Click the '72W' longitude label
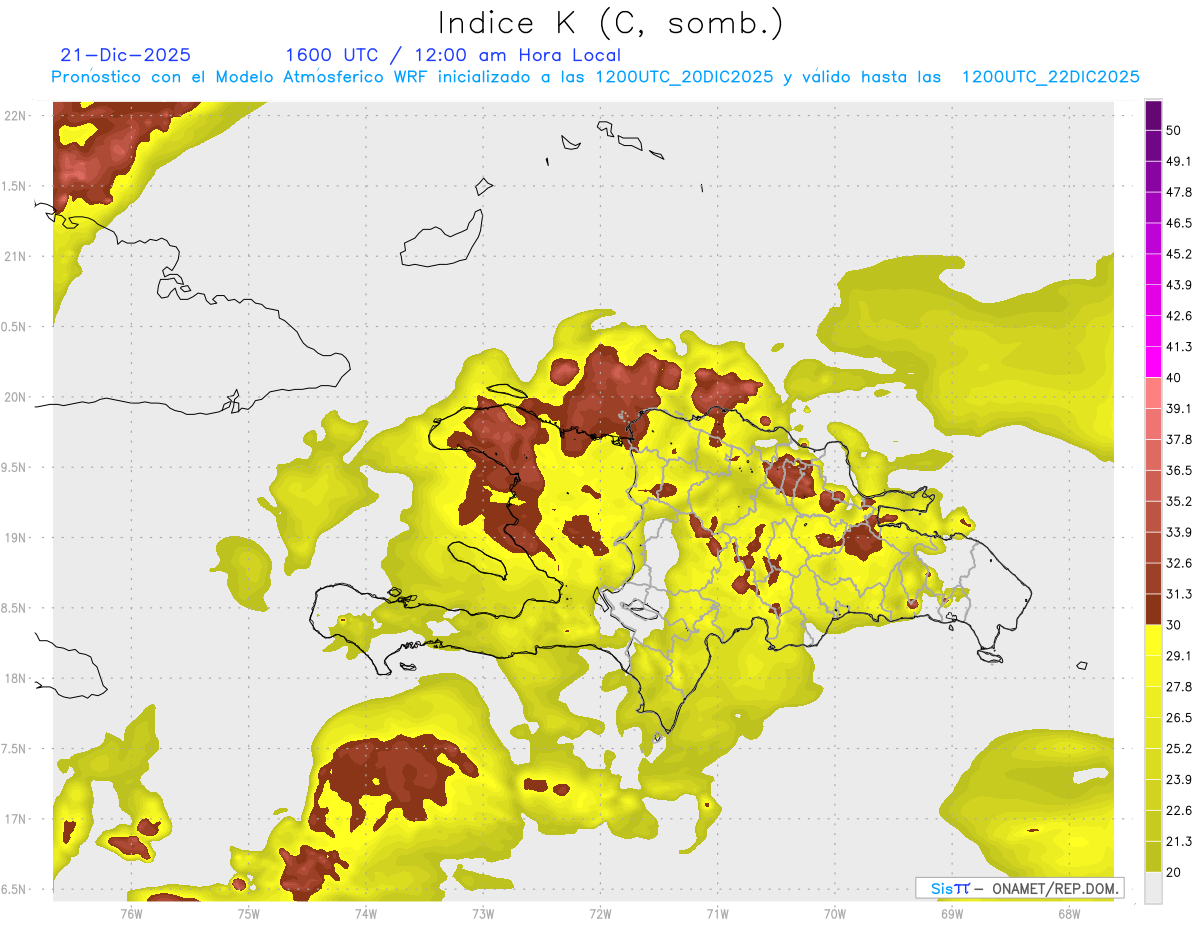The width and height of the screenshot is (1200, 927). 600,914
